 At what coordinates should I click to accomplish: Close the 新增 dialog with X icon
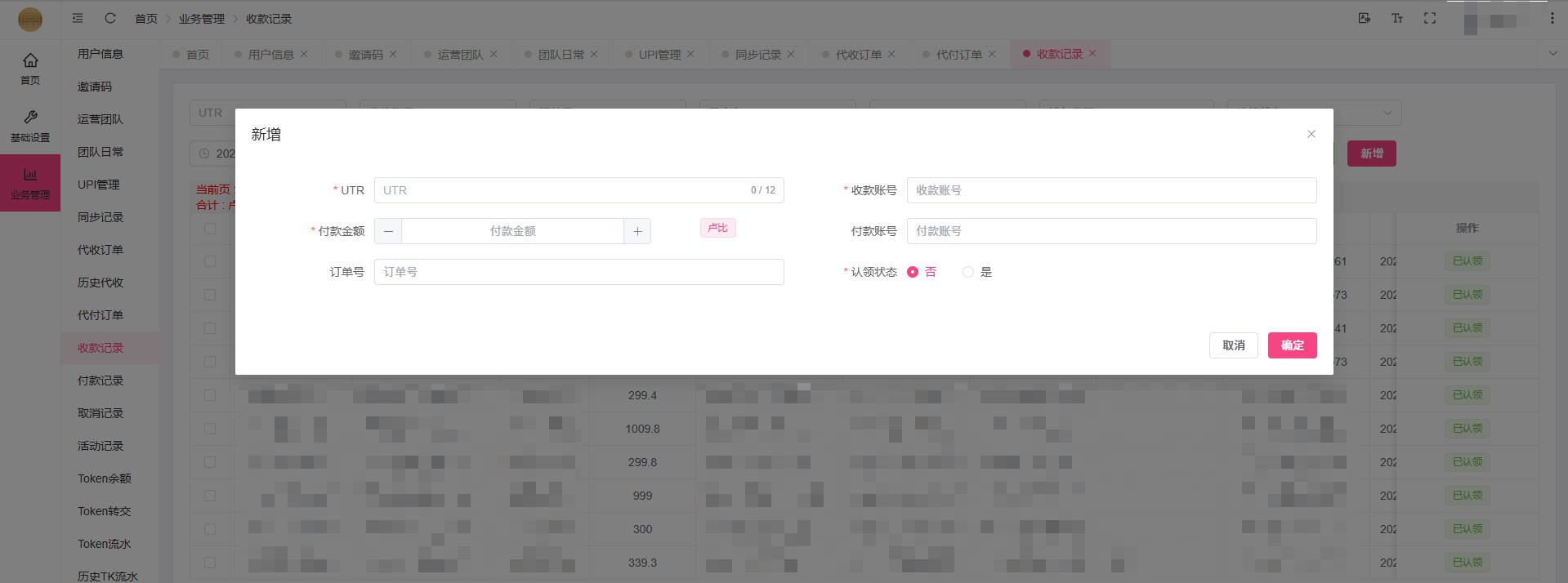(x=1311, y=134)
